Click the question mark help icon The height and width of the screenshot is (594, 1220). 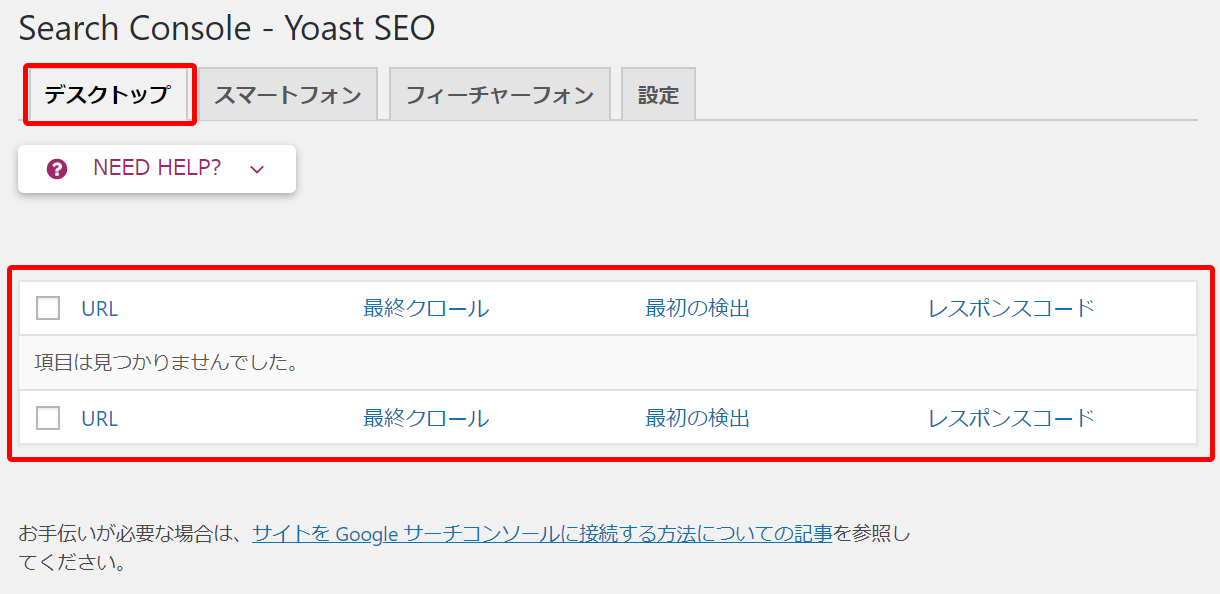57,169
